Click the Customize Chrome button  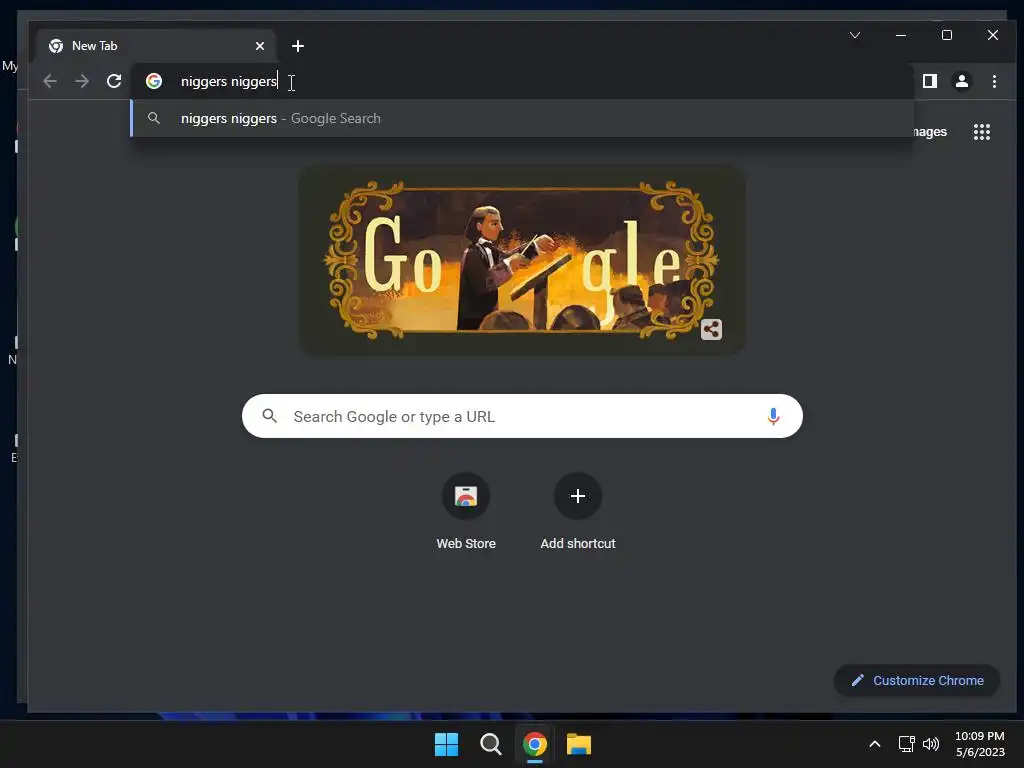pos(917,680)
